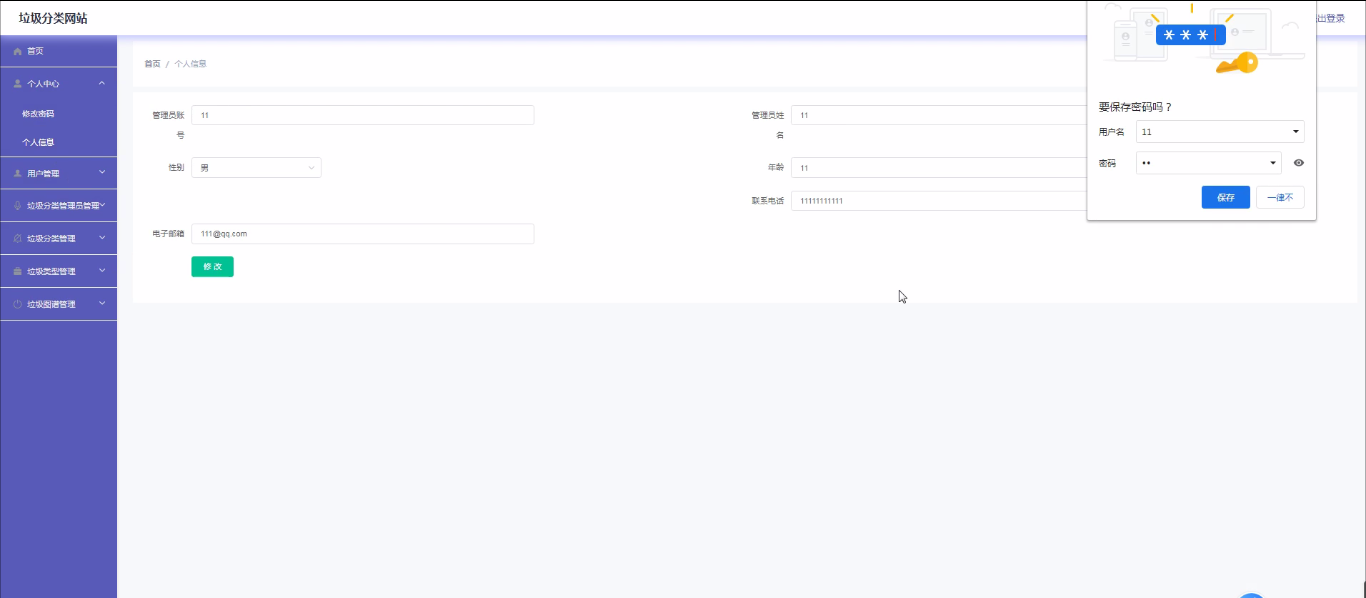The image size is (1366, 598).
Task: Toggle password visibility with the eye icon
Action: (x=1298, y=163)
